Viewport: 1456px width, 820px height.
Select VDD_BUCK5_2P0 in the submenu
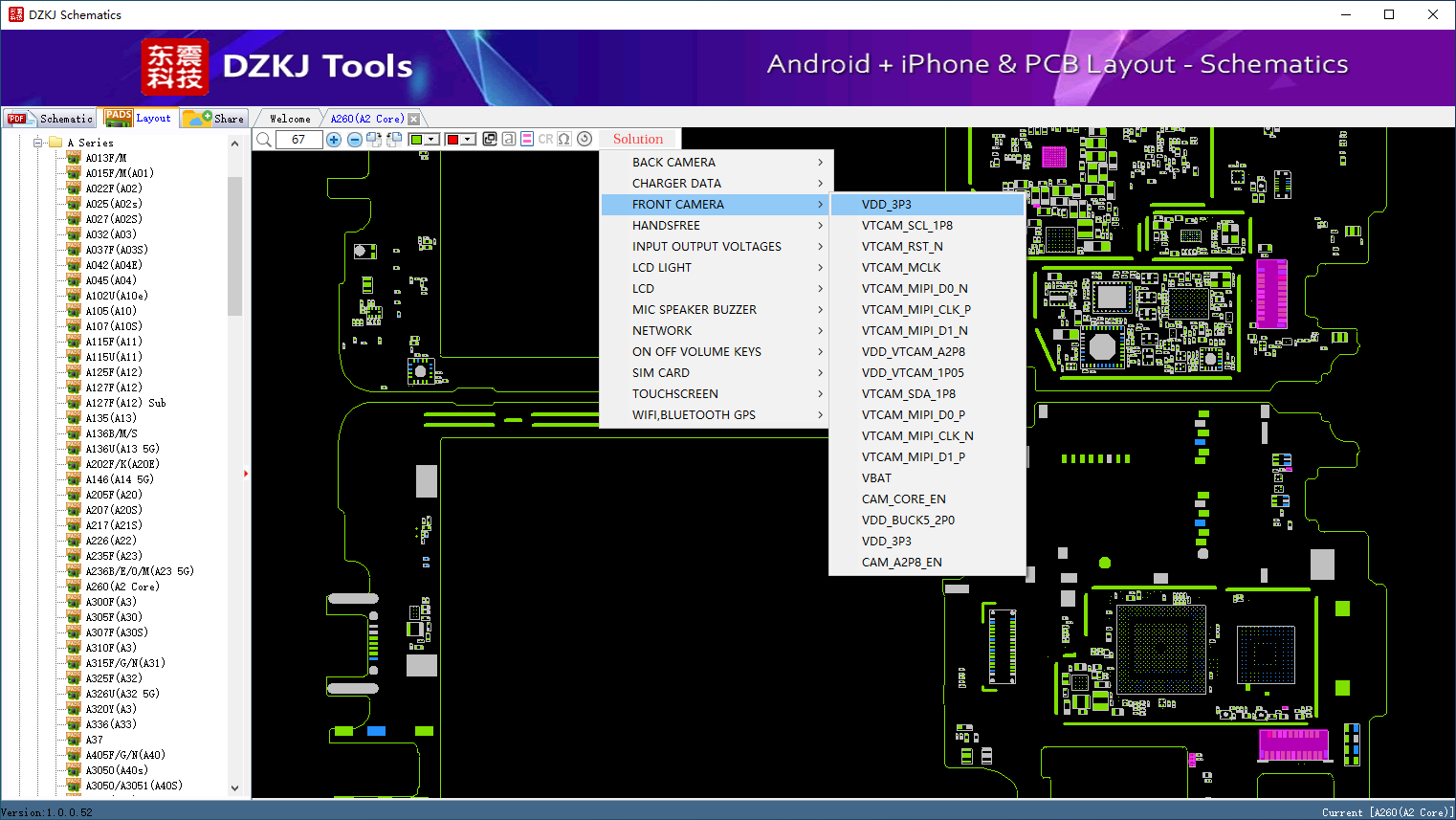928,521
